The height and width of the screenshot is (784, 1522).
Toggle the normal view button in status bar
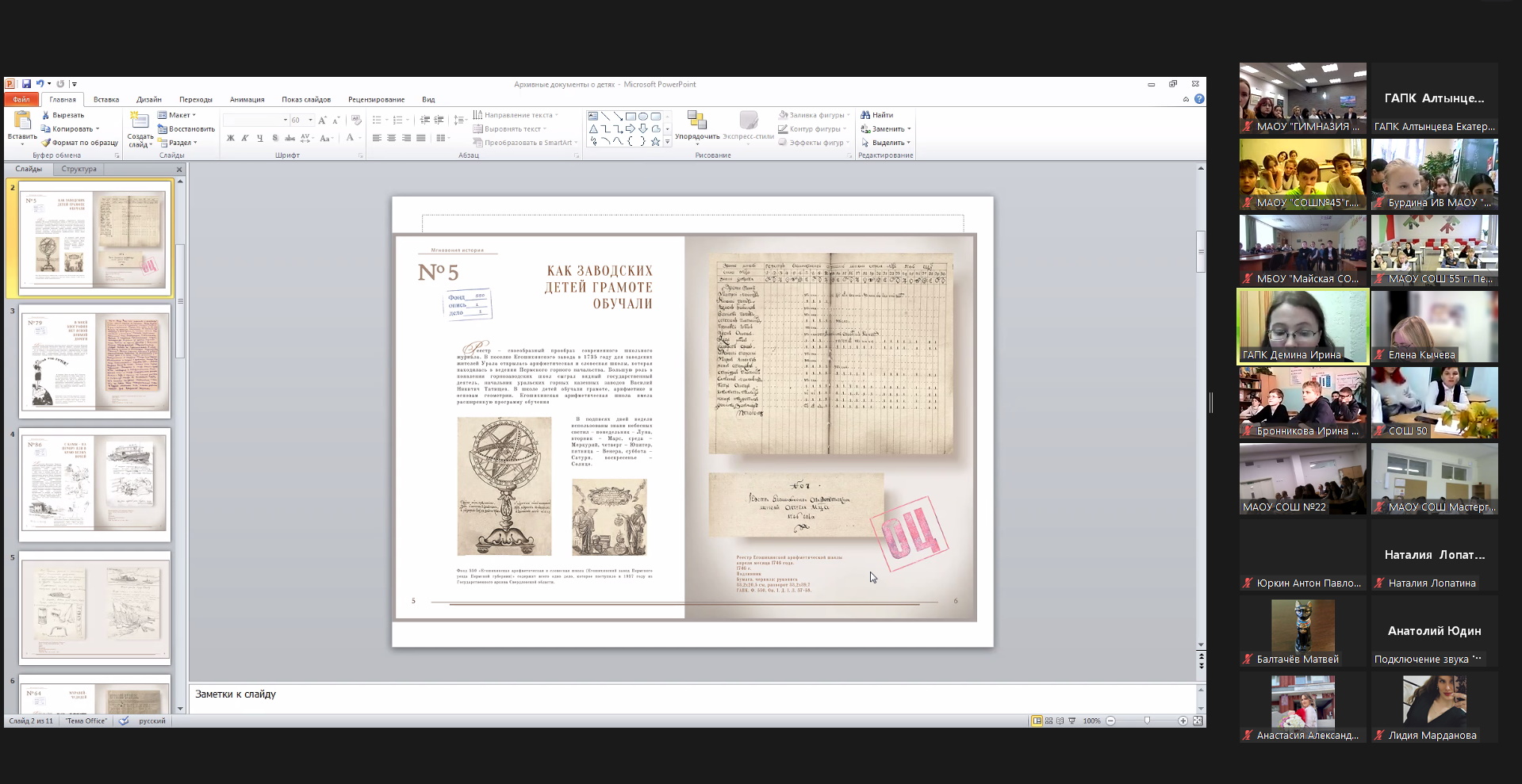click(x=1037, y=721)
